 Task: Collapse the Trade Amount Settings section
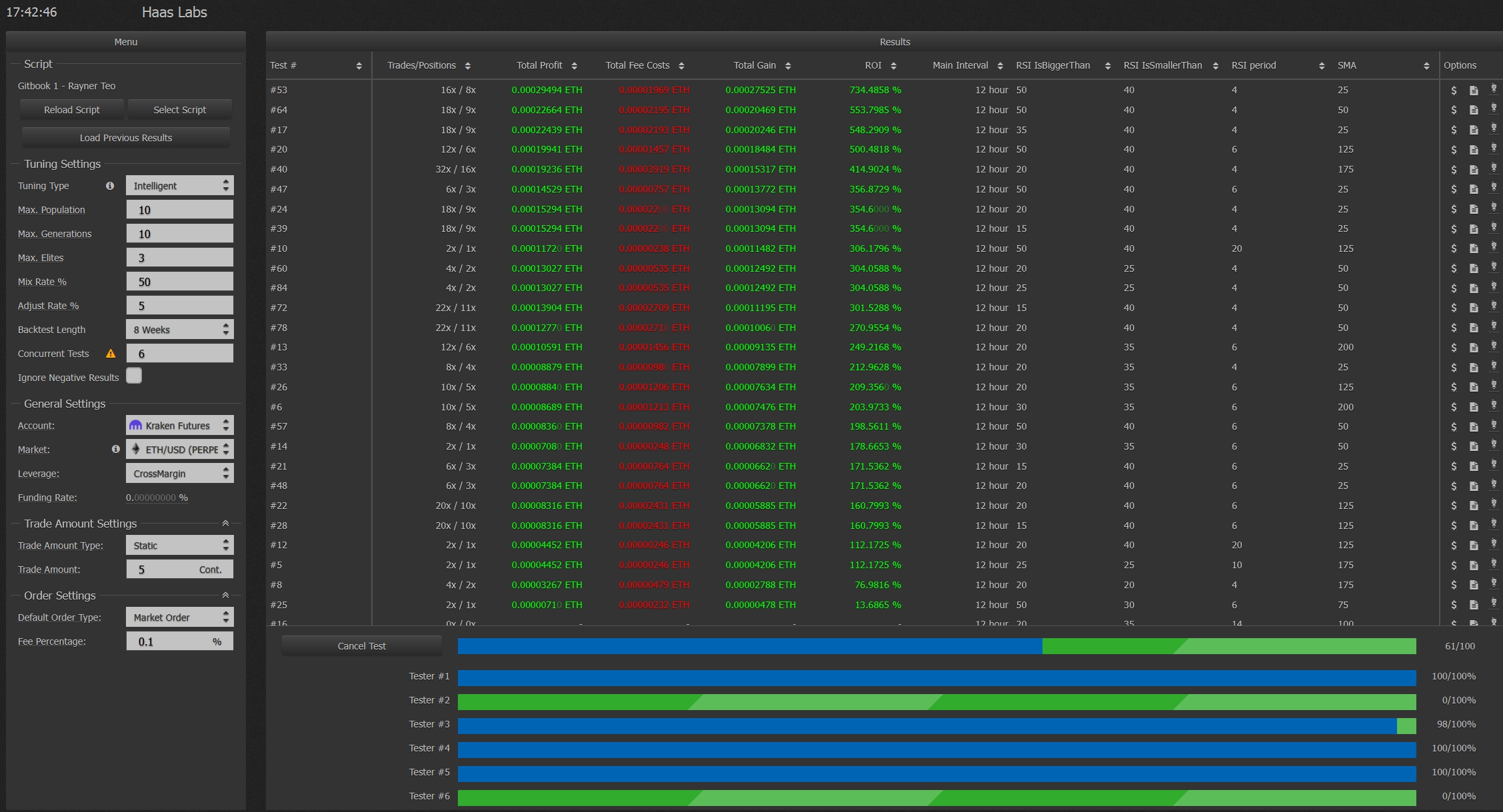225,524
